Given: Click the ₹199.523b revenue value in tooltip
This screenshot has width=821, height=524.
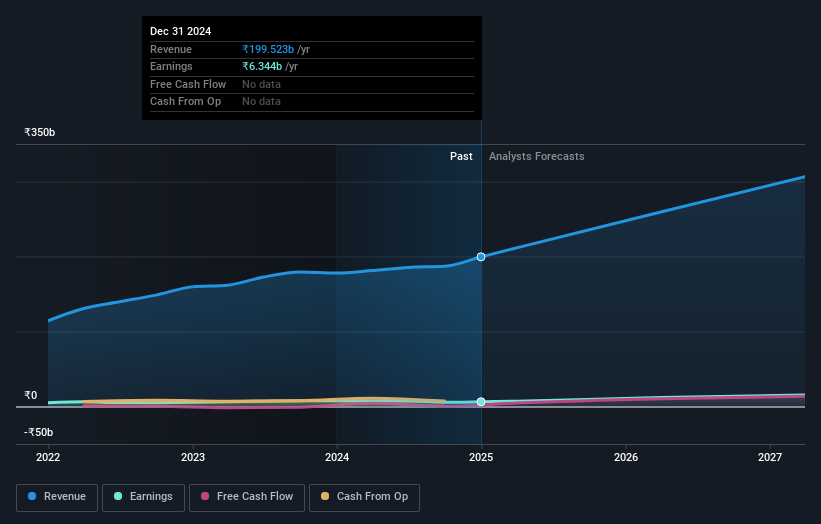Looking at the screenshot, I should [x=268, y=49].
